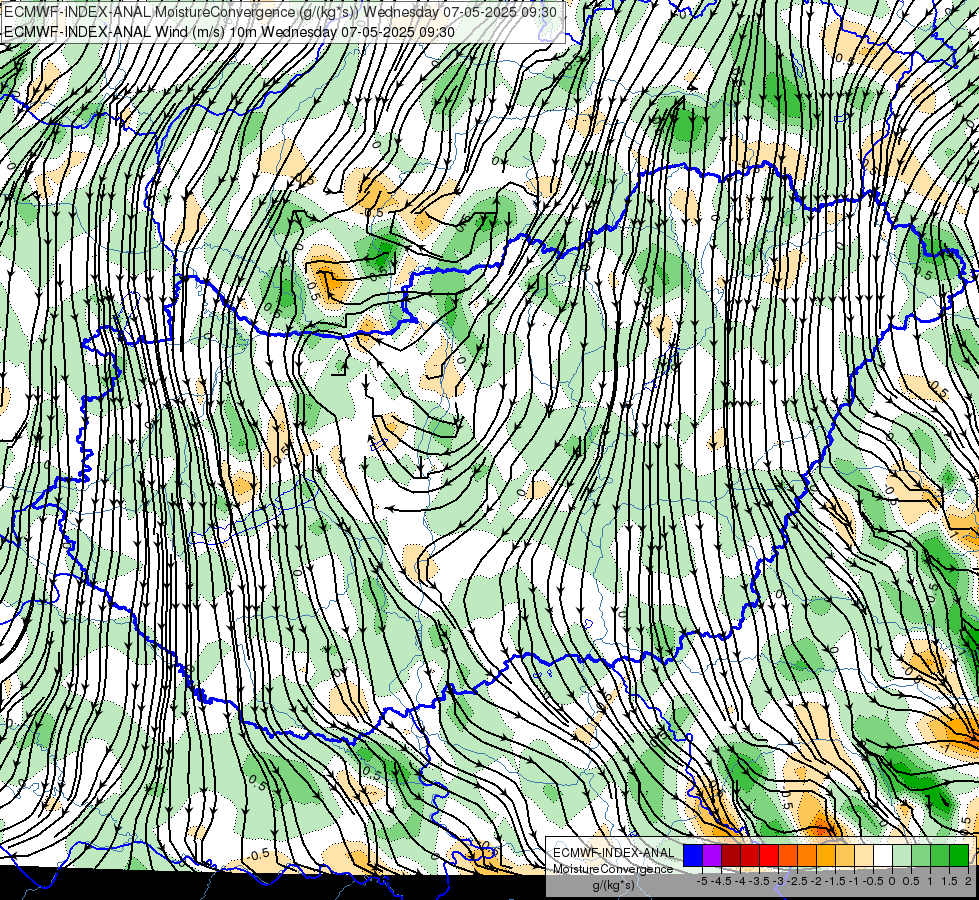This screenshot has height=900, width=979.
Task: Pick legend swatch between -4.5 and -4 ticks
Action: pos(731,855)
